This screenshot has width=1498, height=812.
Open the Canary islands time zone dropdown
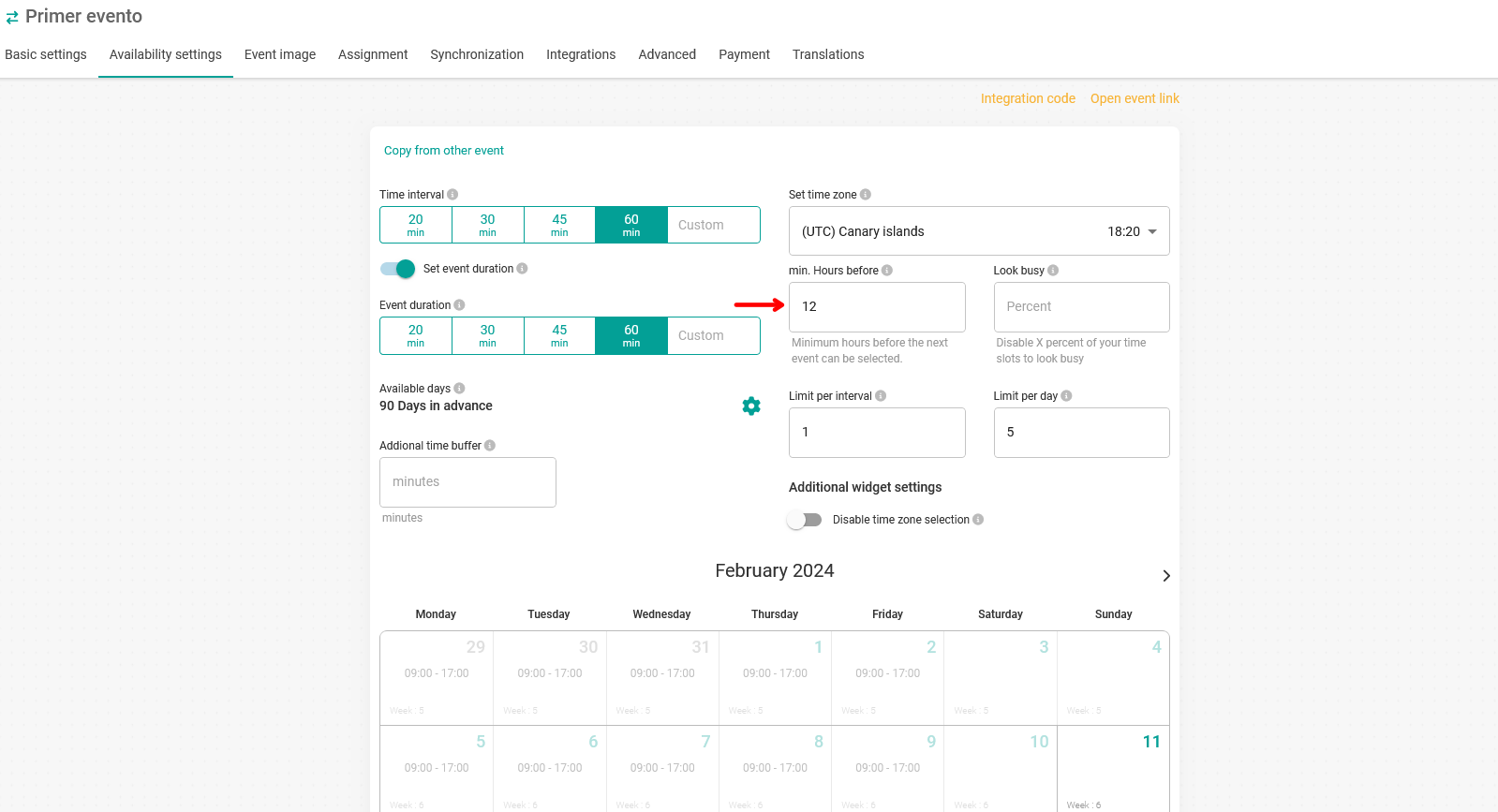[978, 231]
